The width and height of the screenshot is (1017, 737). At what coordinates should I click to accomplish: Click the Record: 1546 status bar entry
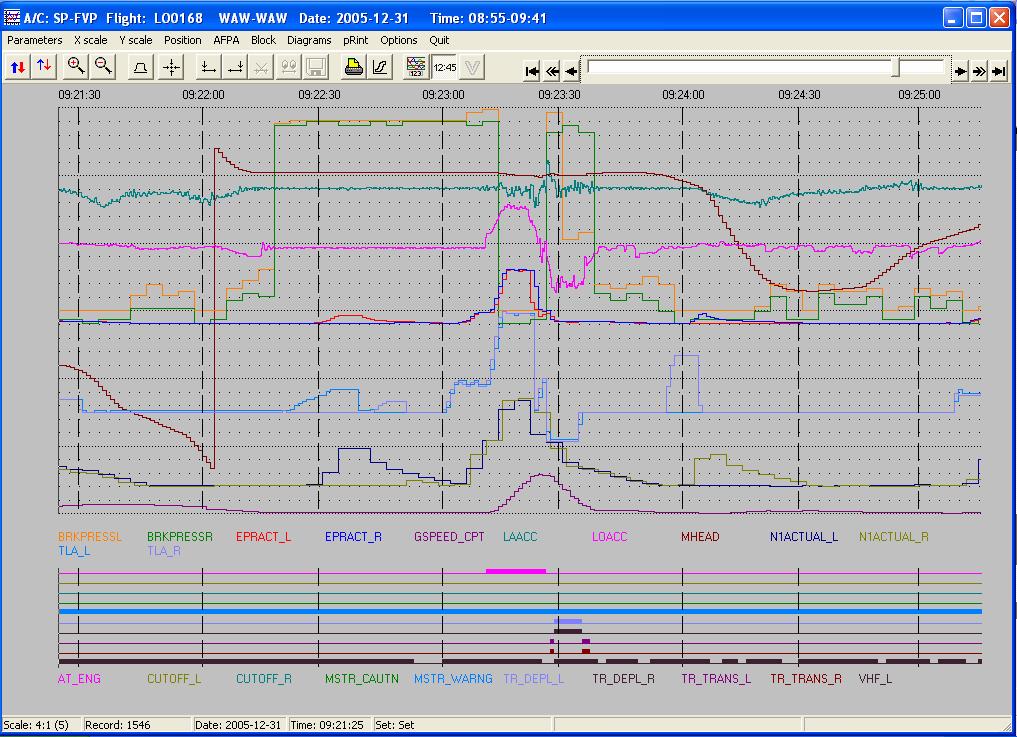point(137,725)
